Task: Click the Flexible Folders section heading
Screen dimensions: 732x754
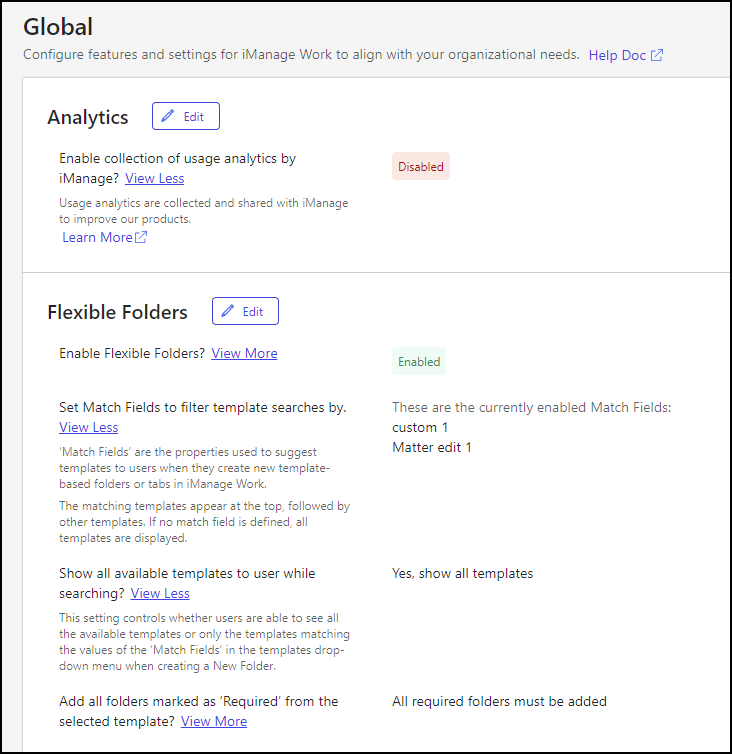Action: pyautogui.click(x=117, y=312)
